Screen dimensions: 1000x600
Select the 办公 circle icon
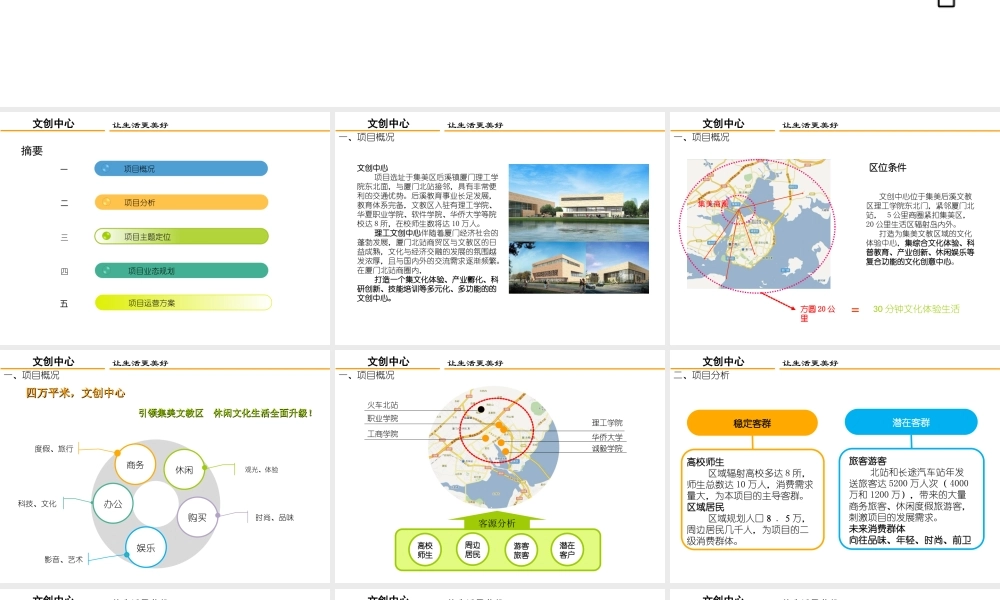pos(113,504)
